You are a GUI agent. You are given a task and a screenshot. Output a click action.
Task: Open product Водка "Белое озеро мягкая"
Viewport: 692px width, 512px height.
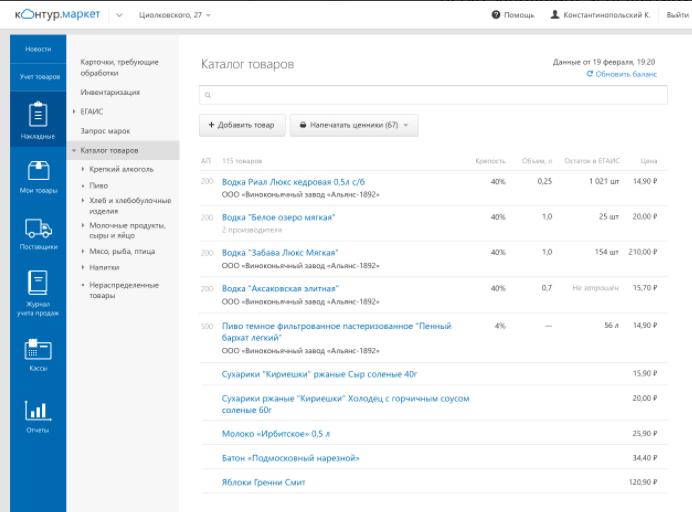point(278,217)
